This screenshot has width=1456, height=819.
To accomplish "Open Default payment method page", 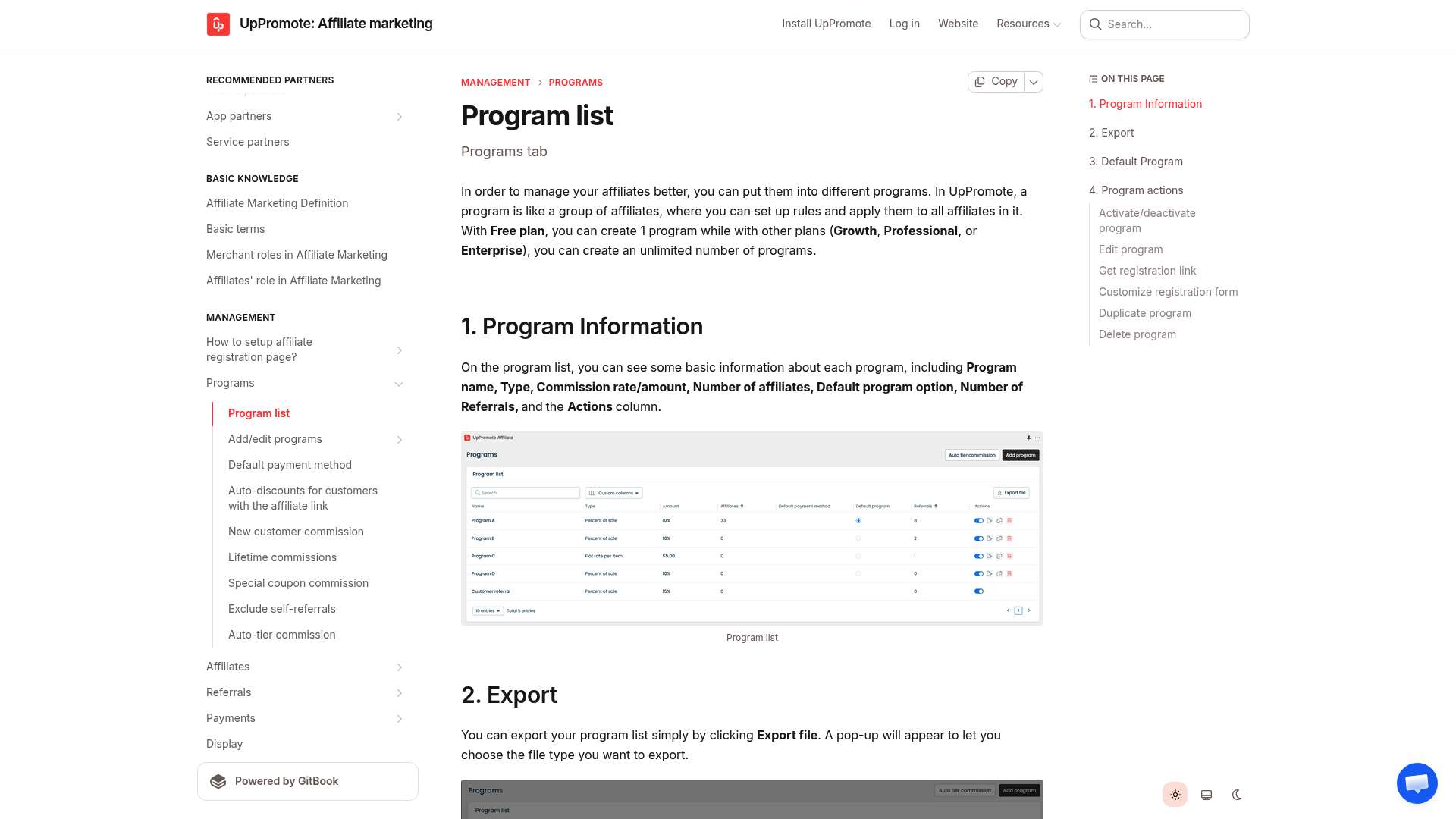I will 290,465.
